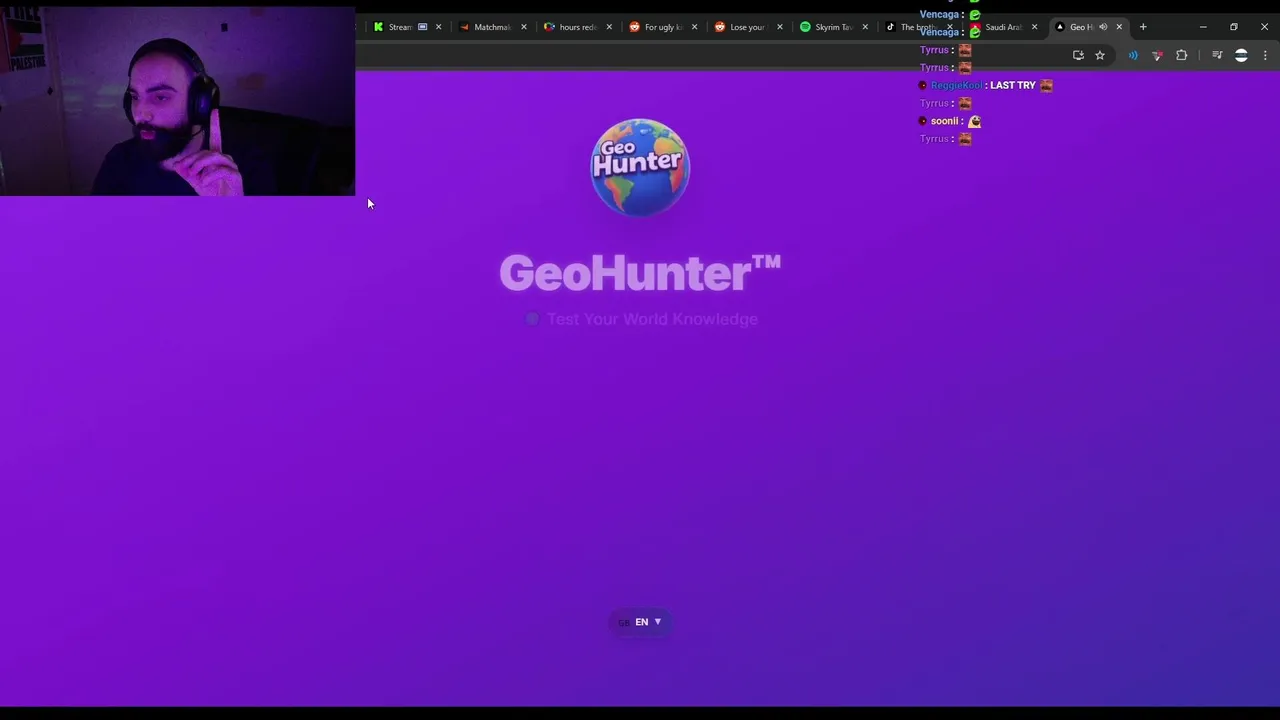The height and width of the screenshot is (720, 1280).
Task: Click the GeoHunter globe logo
Action: 640,167
